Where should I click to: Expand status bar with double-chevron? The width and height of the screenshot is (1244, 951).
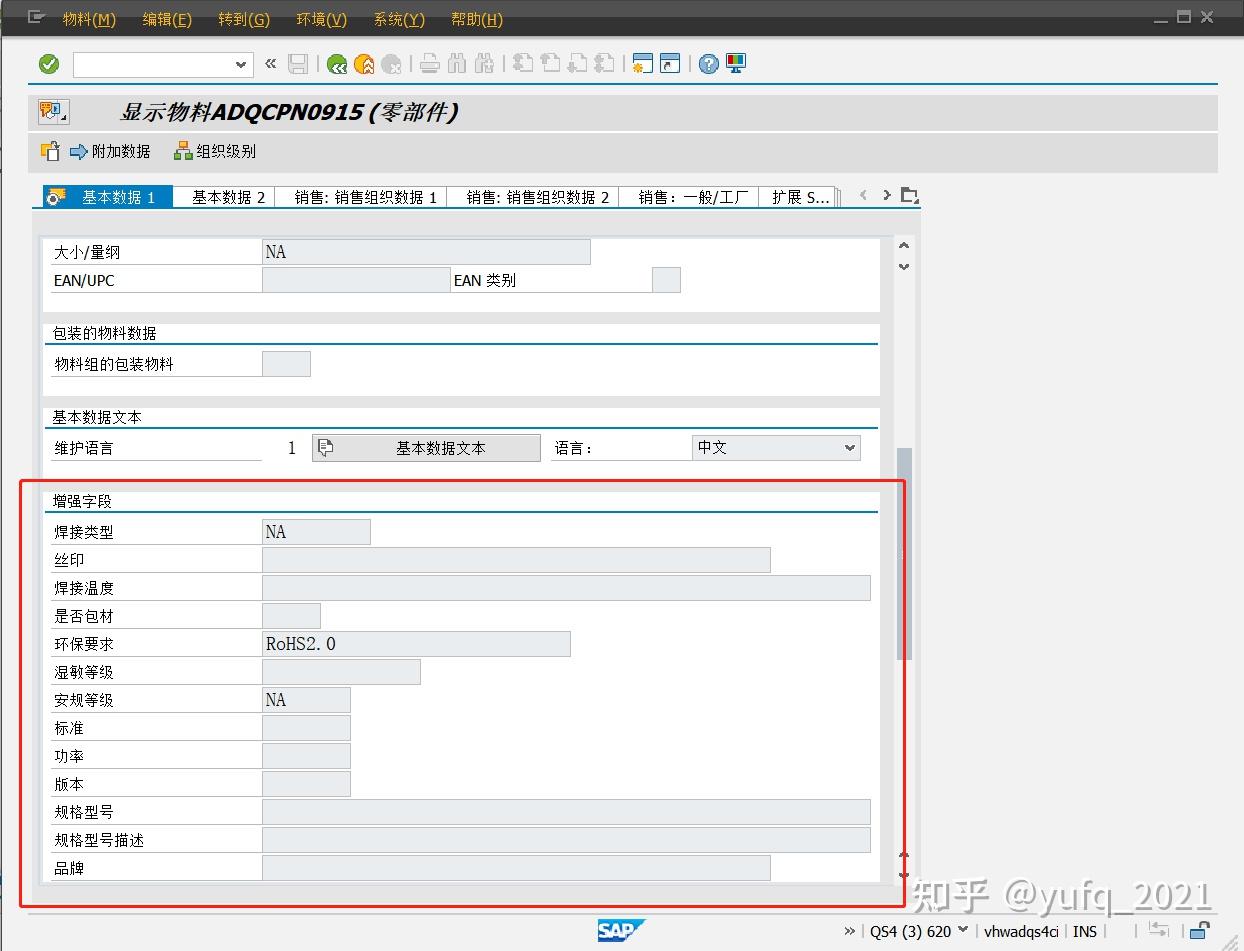click(850, 931)
